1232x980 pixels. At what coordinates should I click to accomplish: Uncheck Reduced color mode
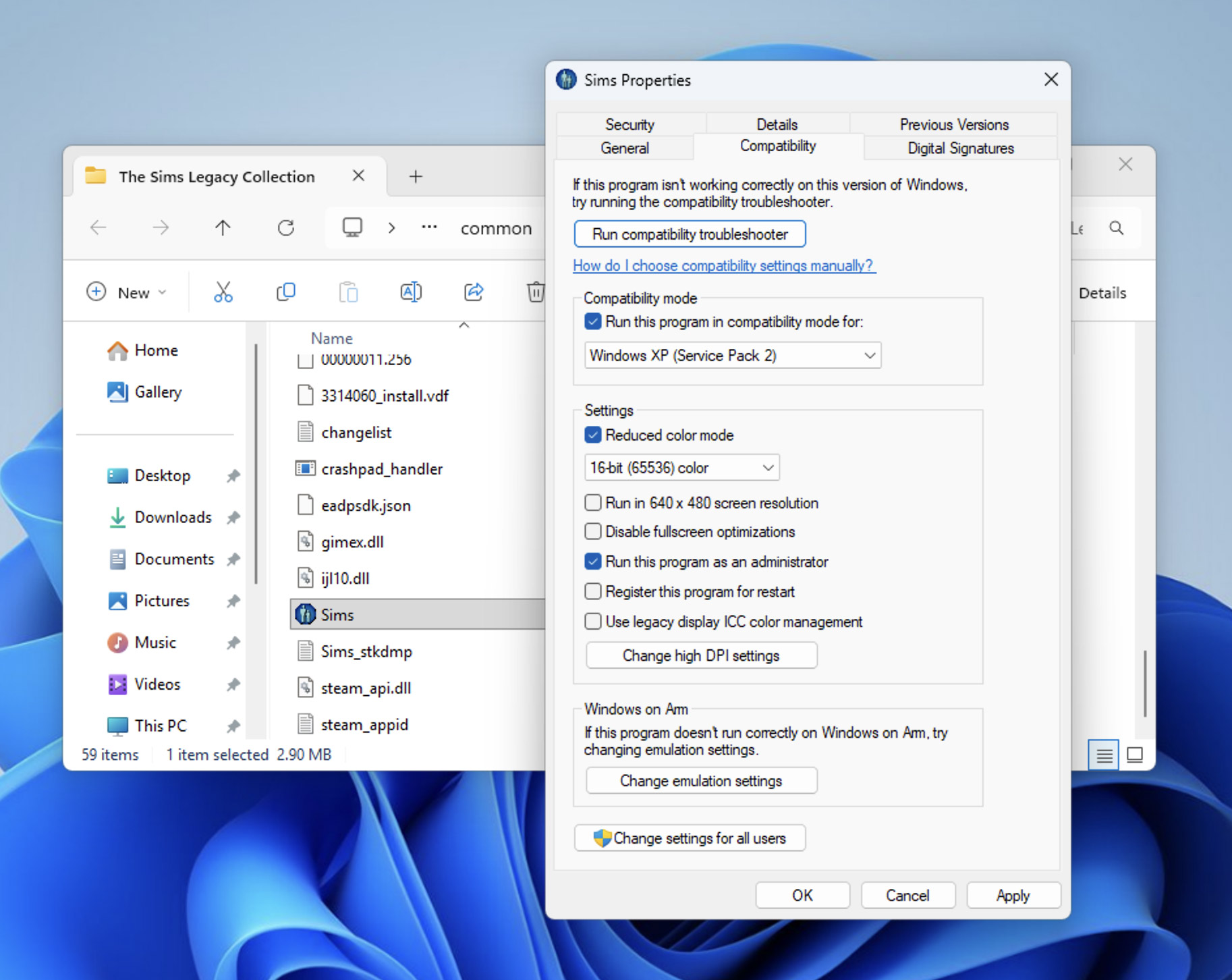[x=592, y=435]
